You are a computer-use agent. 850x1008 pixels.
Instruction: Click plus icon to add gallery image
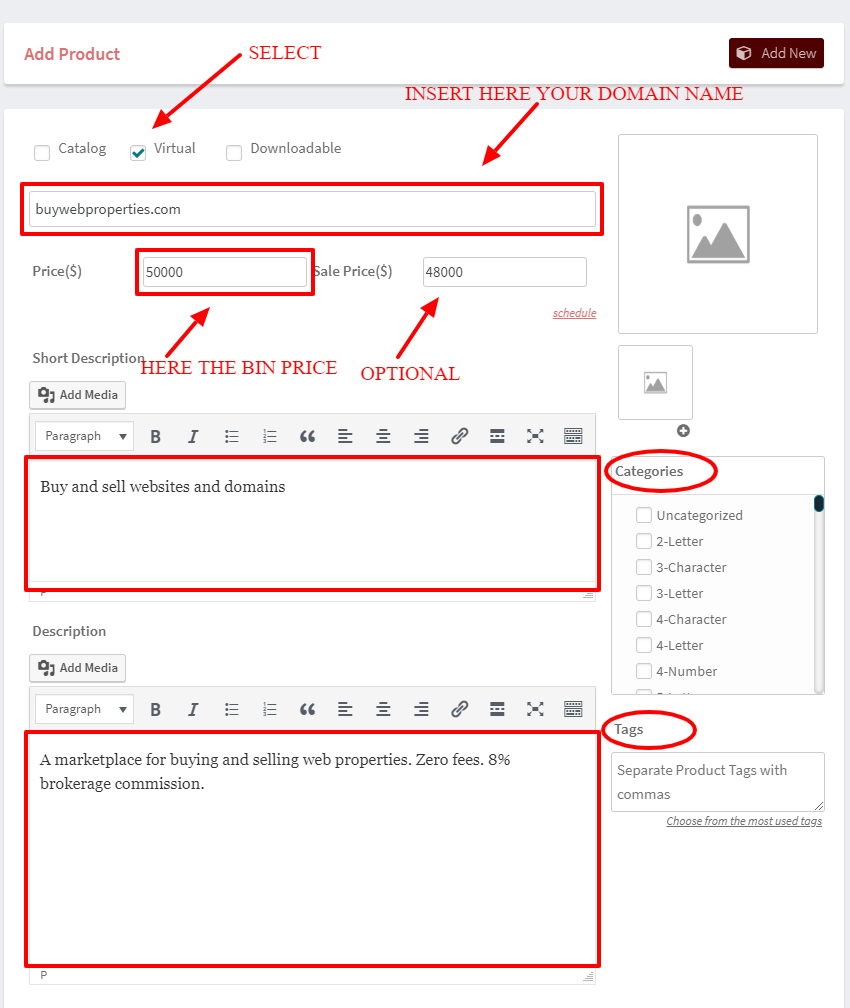coord(683,431)
